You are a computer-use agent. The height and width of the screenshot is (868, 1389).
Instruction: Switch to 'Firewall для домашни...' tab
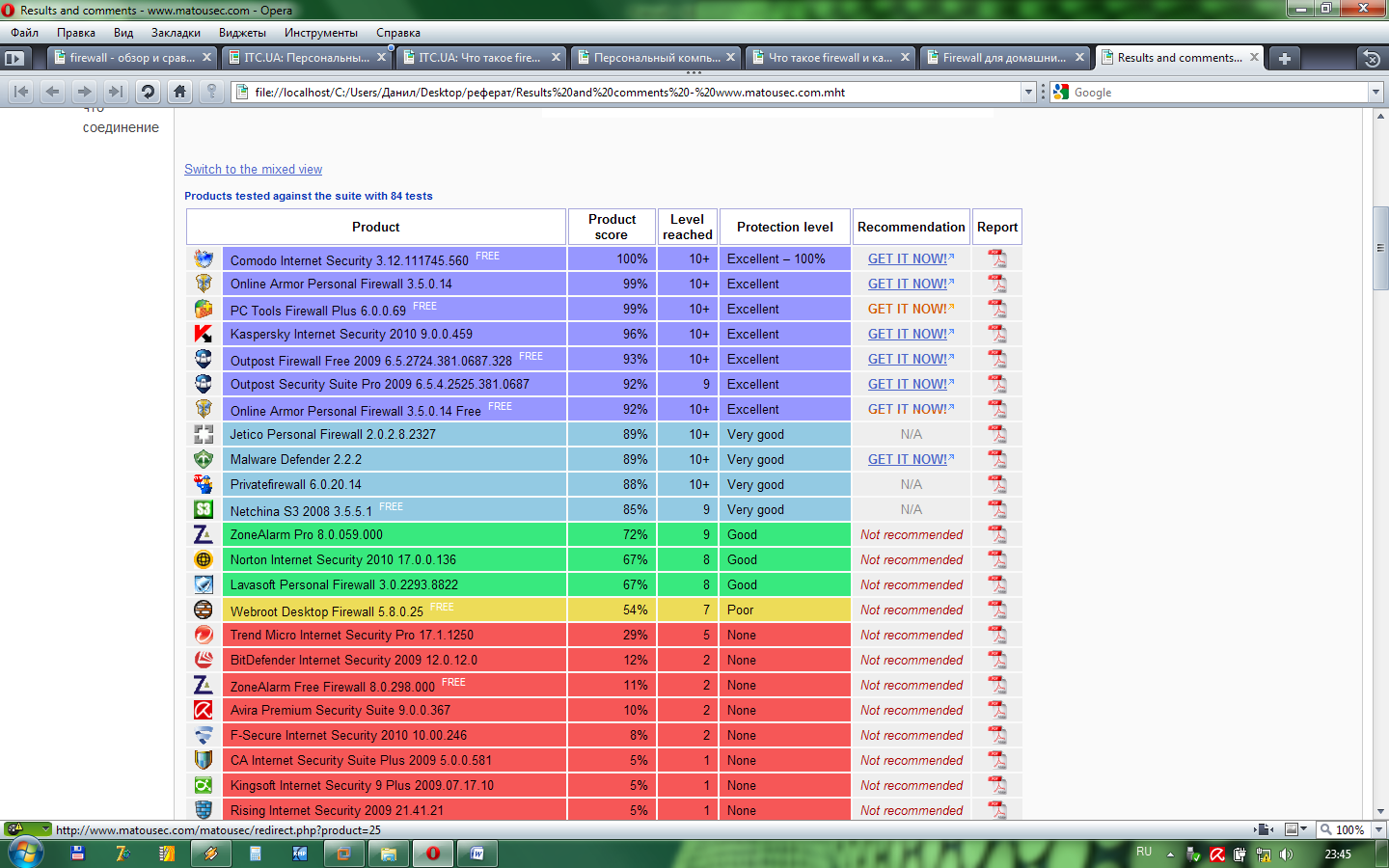coord(1005,58)
